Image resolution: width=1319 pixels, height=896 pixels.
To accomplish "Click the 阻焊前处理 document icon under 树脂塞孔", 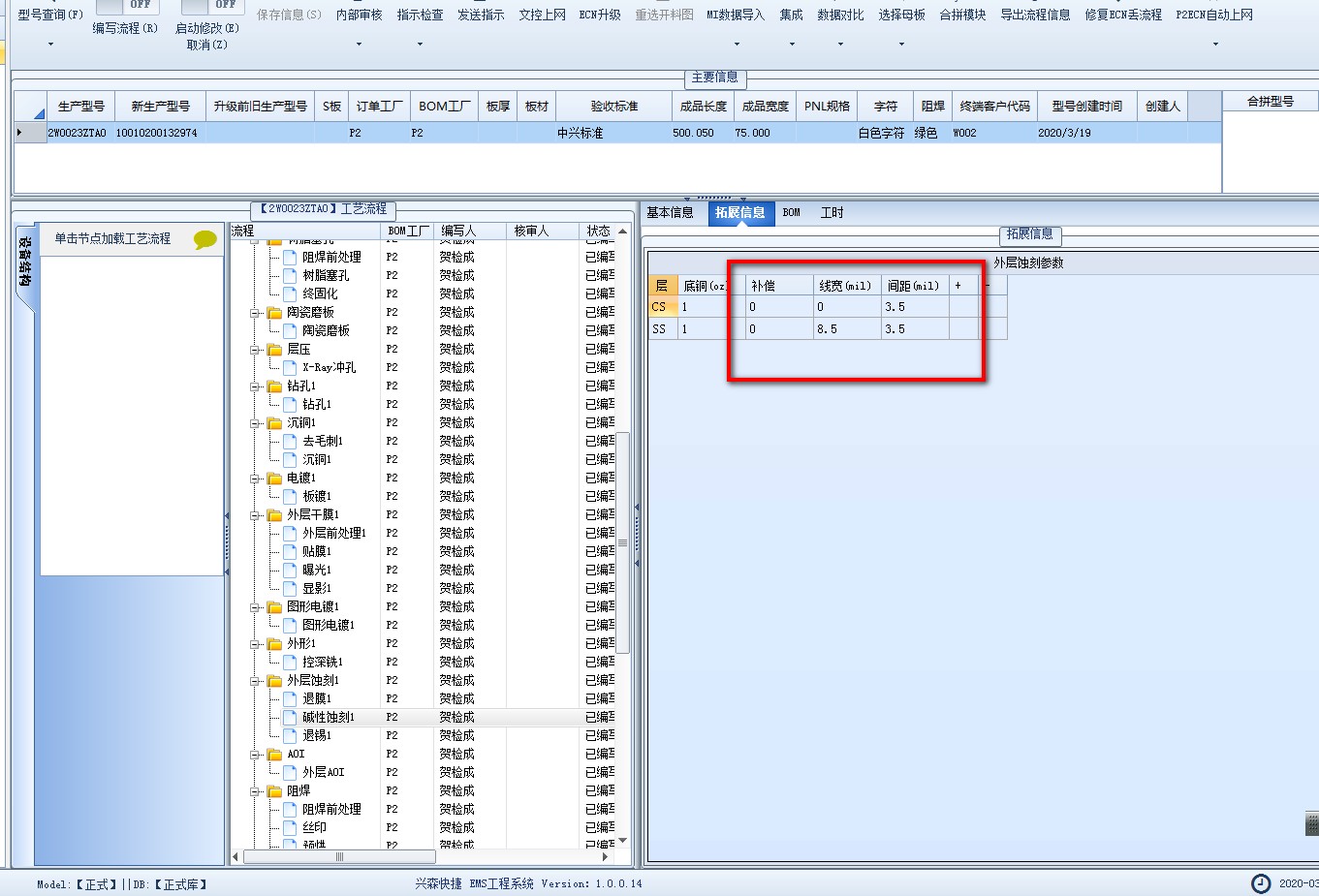I will point(290,257).
